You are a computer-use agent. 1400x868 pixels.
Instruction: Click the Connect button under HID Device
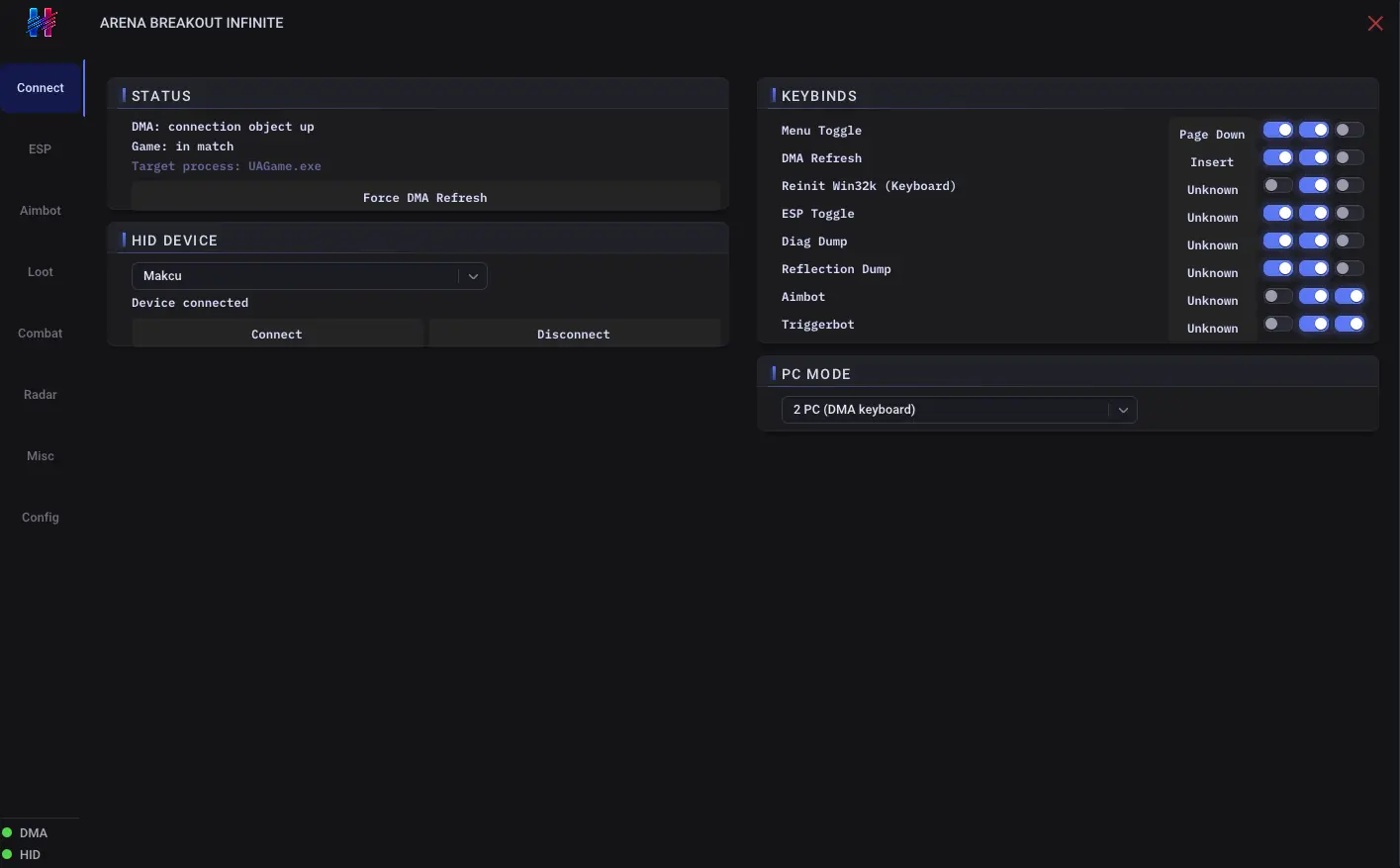pos(277,334)
